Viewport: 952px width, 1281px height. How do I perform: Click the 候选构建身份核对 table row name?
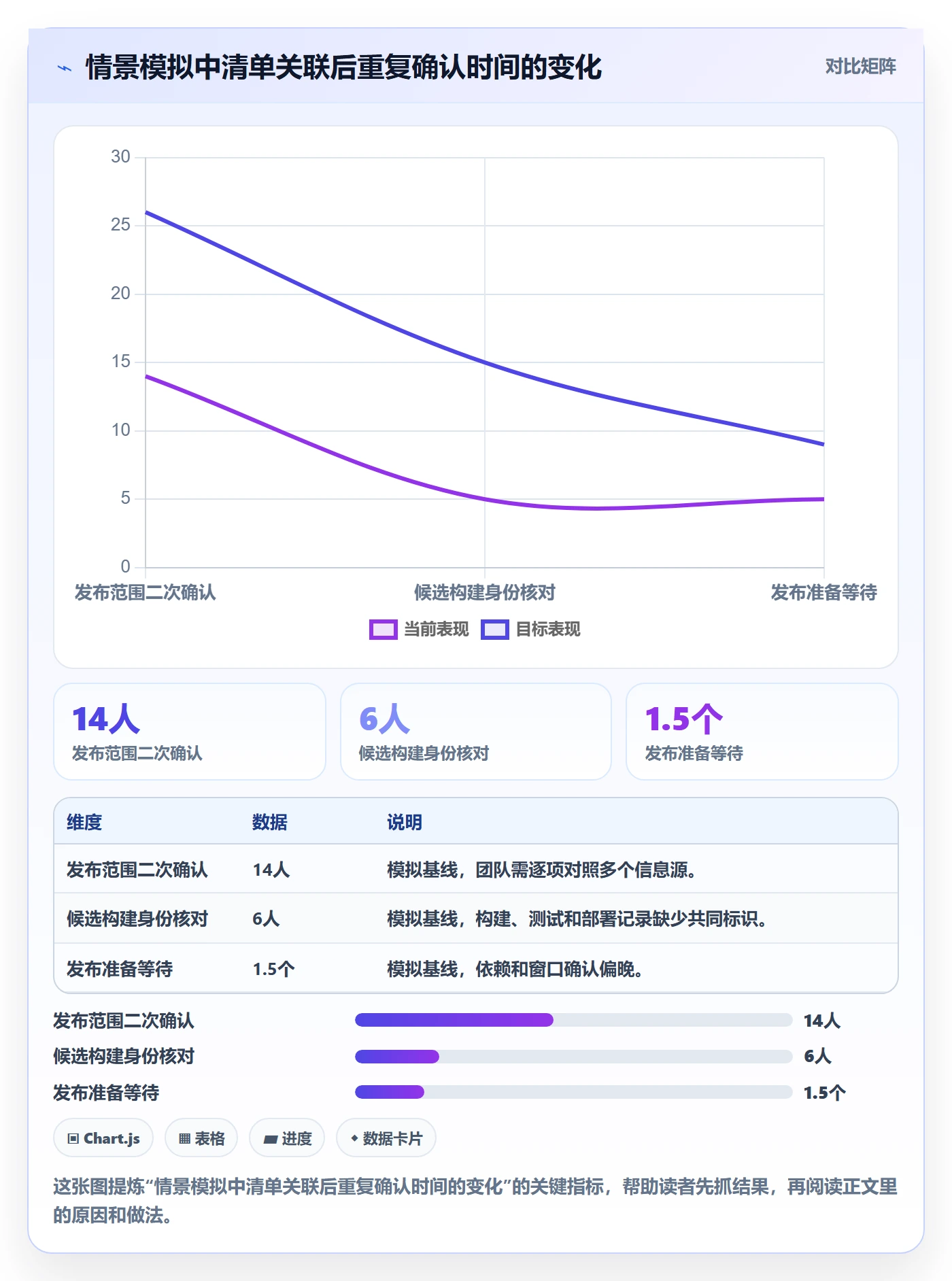click(x=137, y=919)
